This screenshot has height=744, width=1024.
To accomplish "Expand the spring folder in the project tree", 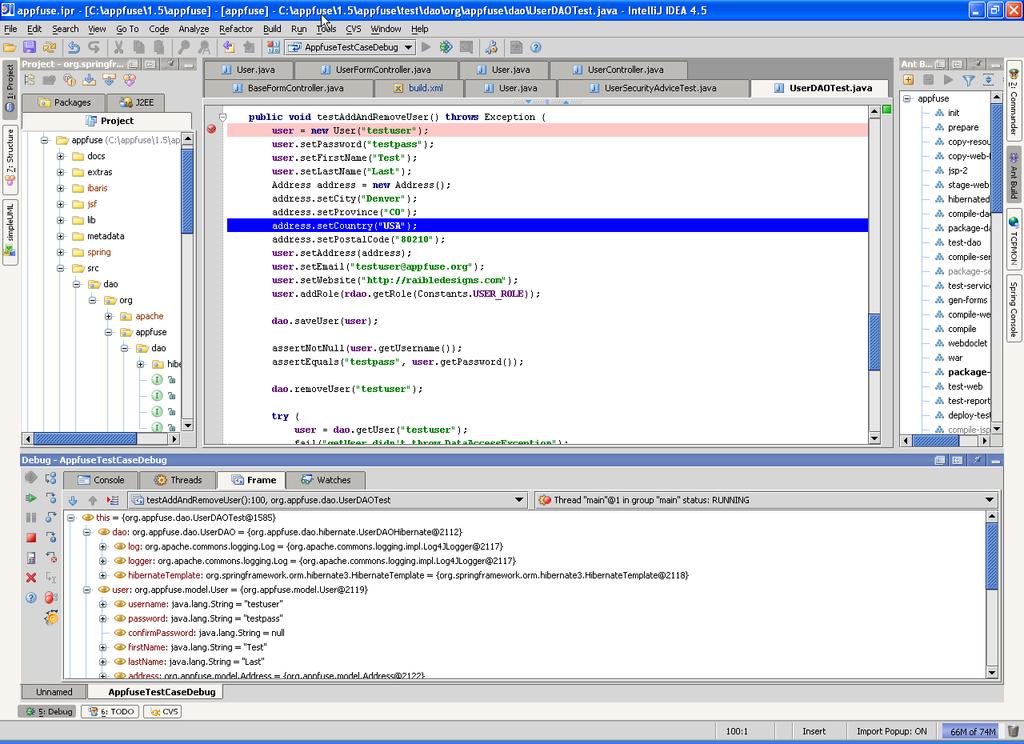I will point(61,252).
